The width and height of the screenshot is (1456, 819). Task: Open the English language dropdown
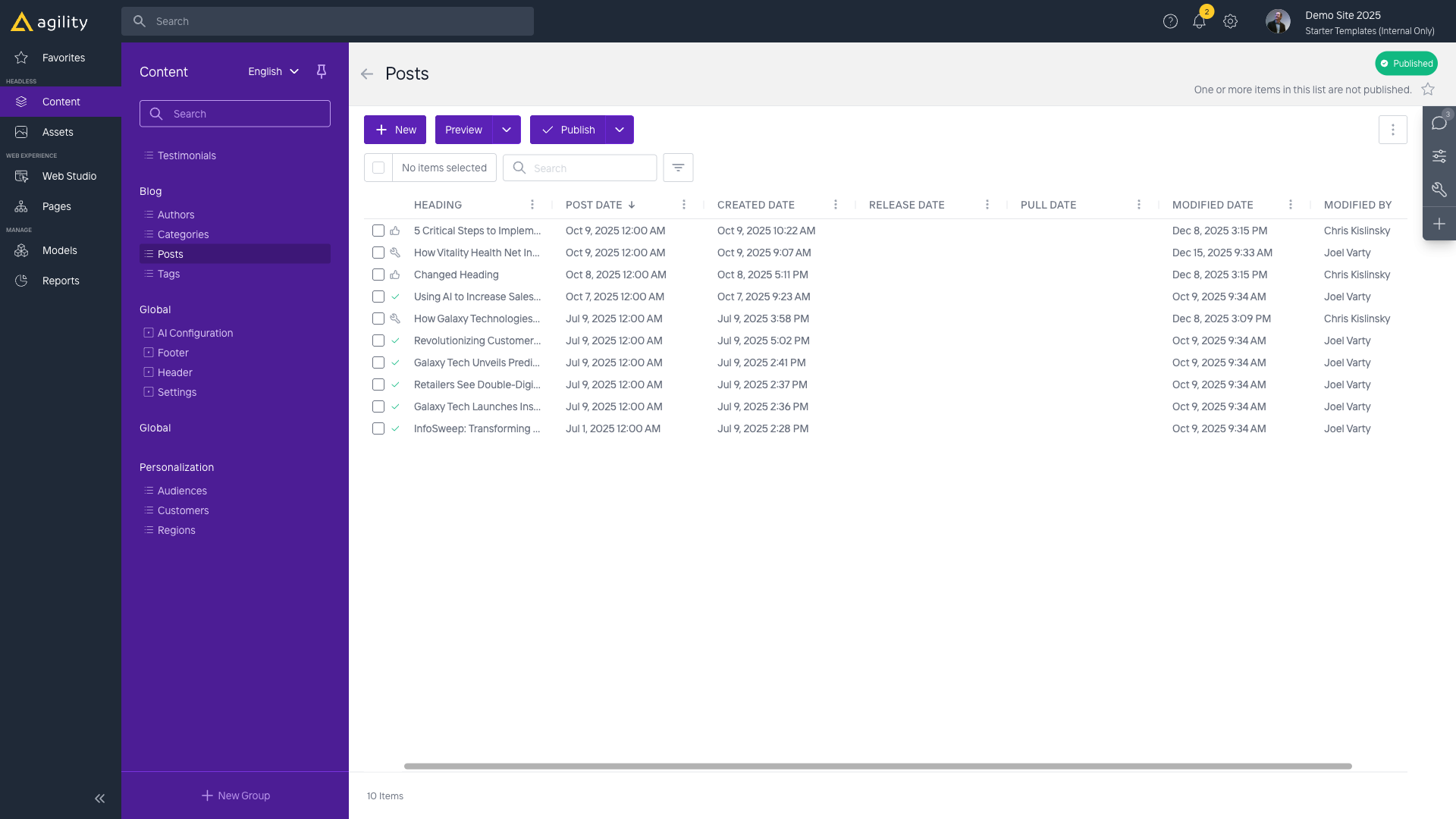coord(273,71)
